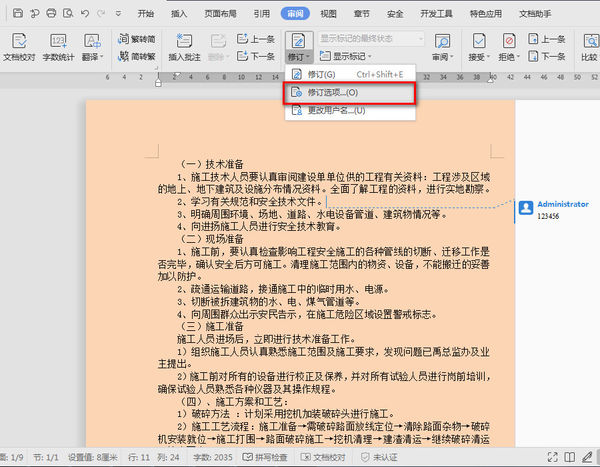Open the 显示标记的最终状态 combo box
The image size is (600, 467).
coord(367,38)
